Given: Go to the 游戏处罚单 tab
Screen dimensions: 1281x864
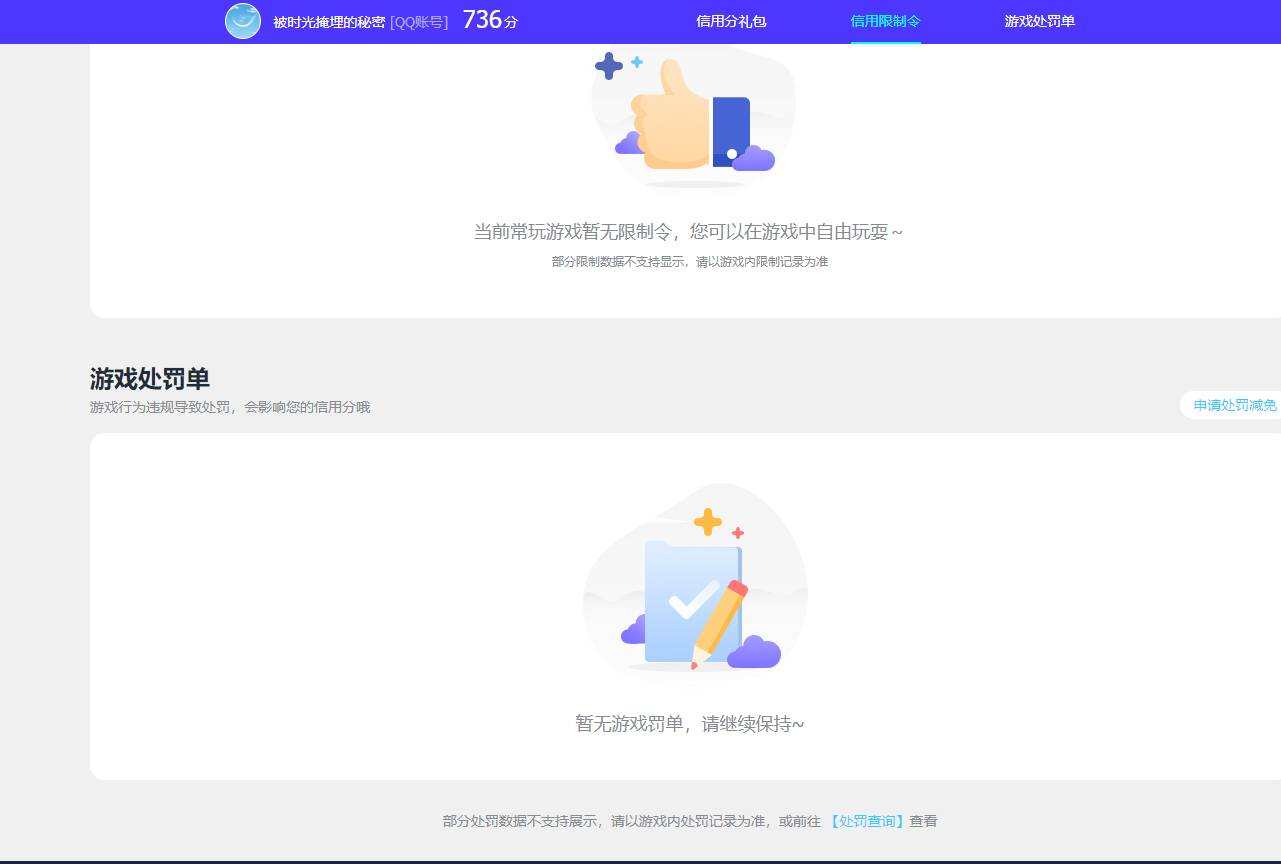Looking at the screenshot, I should pos(1039,21).
